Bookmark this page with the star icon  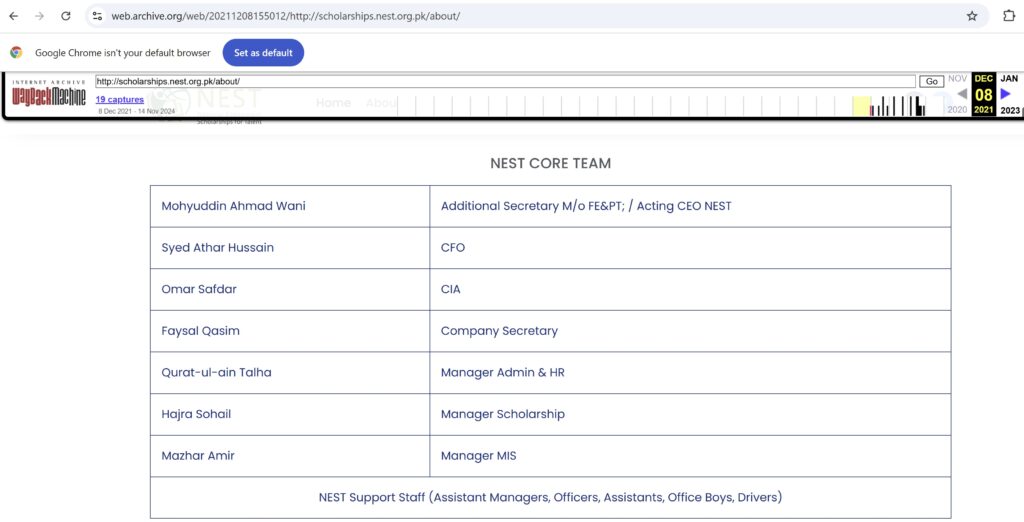pyautogui.click(x=972, y=16)
